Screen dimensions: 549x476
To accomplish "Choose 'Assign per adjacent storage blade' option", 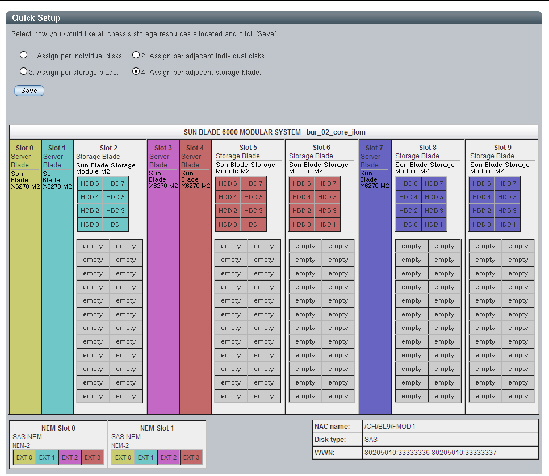I will pos(136,71).
